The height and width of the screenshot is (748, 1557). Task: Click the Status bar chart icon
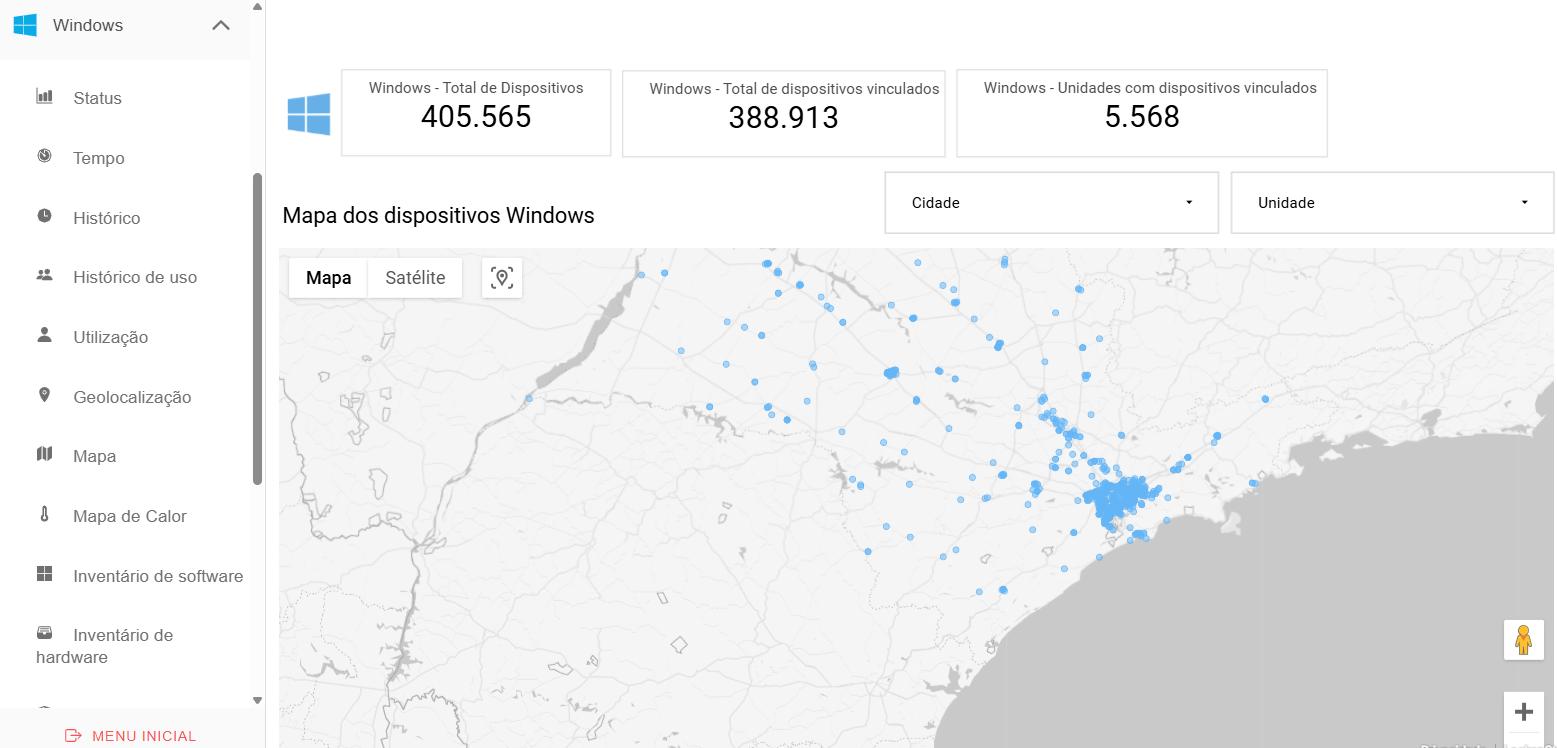(44, 97)
